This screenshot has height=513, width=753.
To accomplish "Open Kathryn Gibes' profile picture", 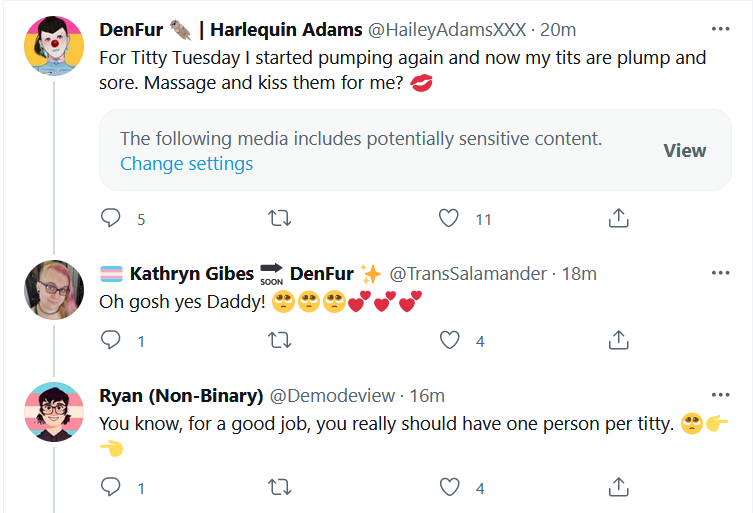I will (x=54, y=290).
